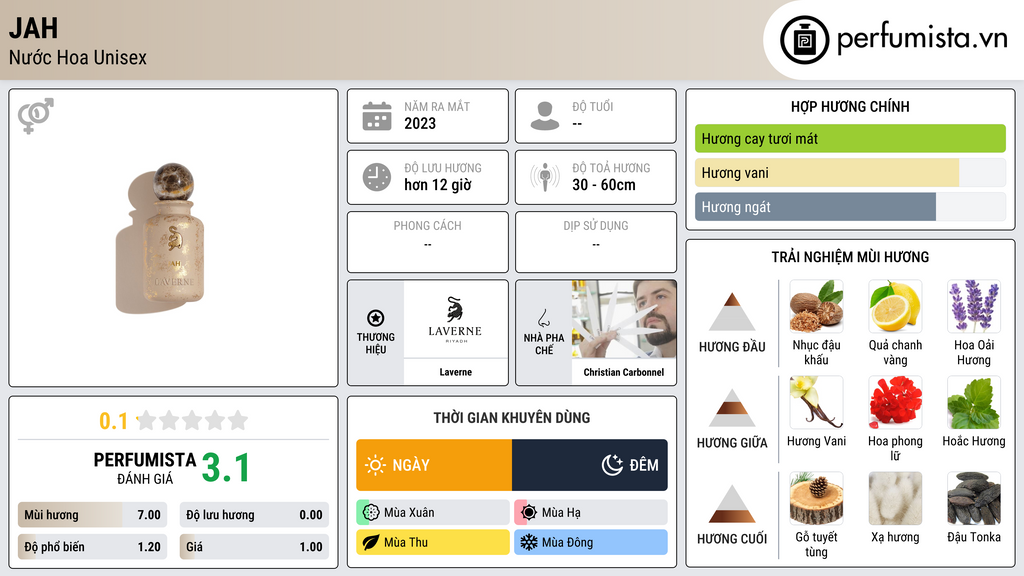Click the star badge icon above Thương hiệu
This screenshot has width=1024, height=576.
point(376,318)
